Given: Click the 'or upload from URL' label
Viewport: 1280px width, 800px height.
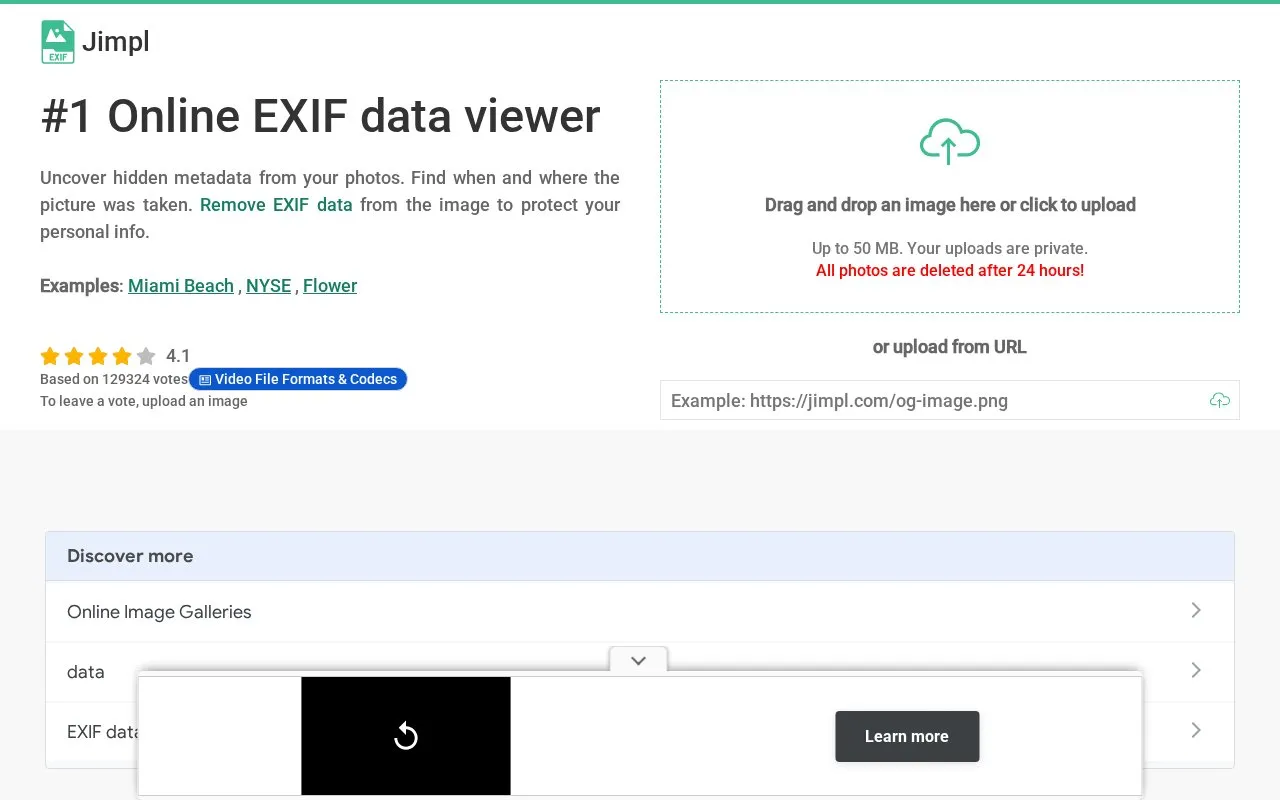Looking at the screenshot, I should (950, 347).
